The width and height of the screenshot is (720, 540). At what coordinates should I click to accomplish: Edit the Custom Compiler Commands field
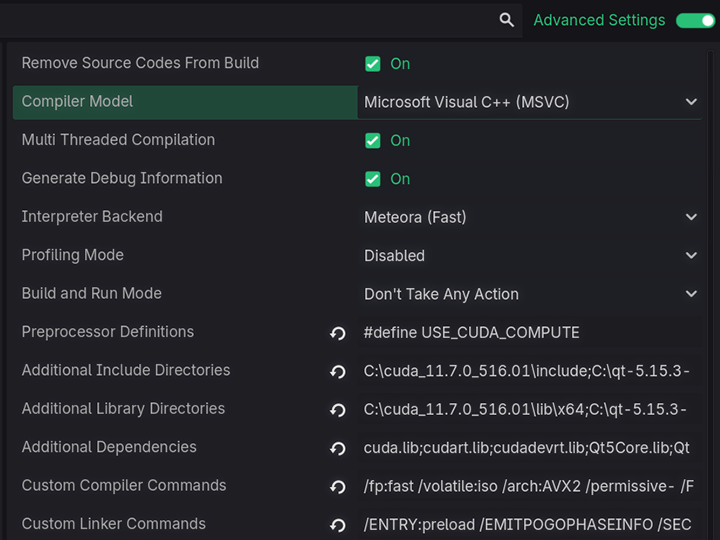530,486
